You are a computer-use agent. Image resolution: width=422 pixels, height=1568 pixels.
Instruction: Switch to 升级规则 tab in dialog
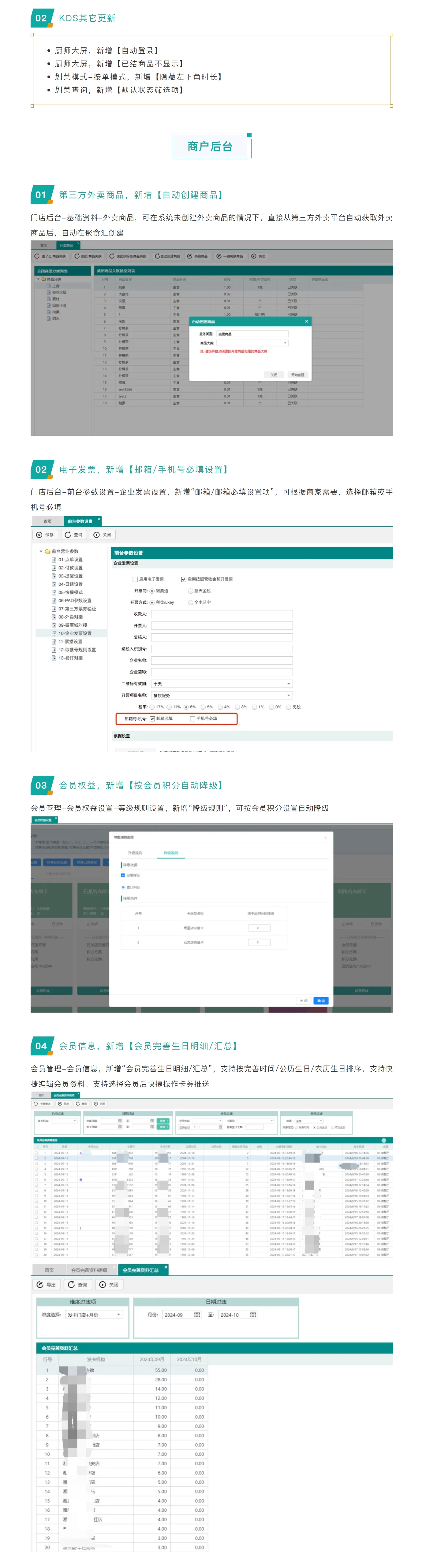[x=135, y=853]
